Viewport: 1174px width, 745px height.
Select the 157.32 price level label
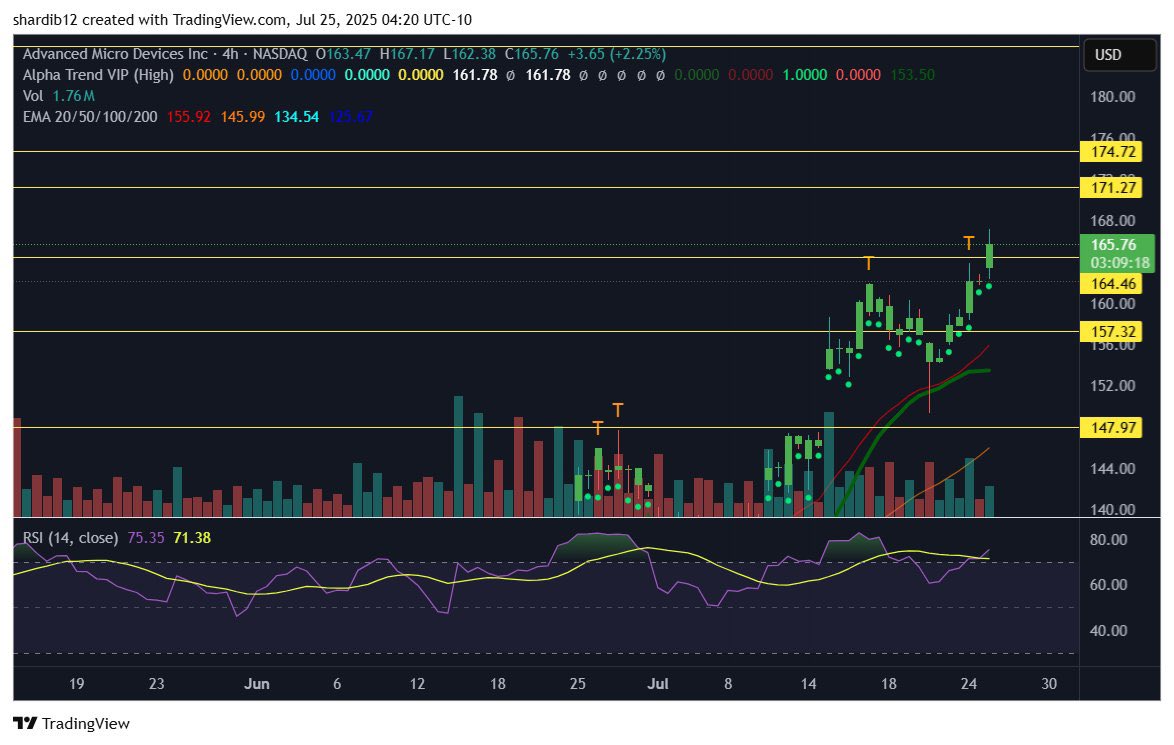(x=1111, y=332)
